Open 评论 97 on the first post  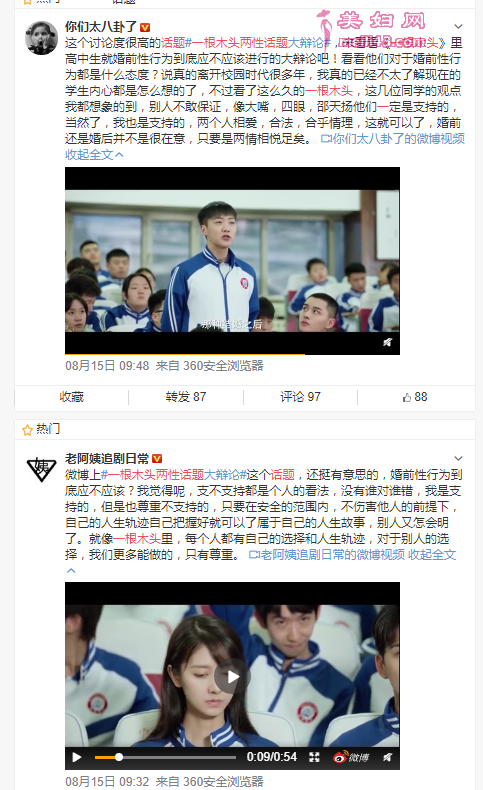point(300,397)
